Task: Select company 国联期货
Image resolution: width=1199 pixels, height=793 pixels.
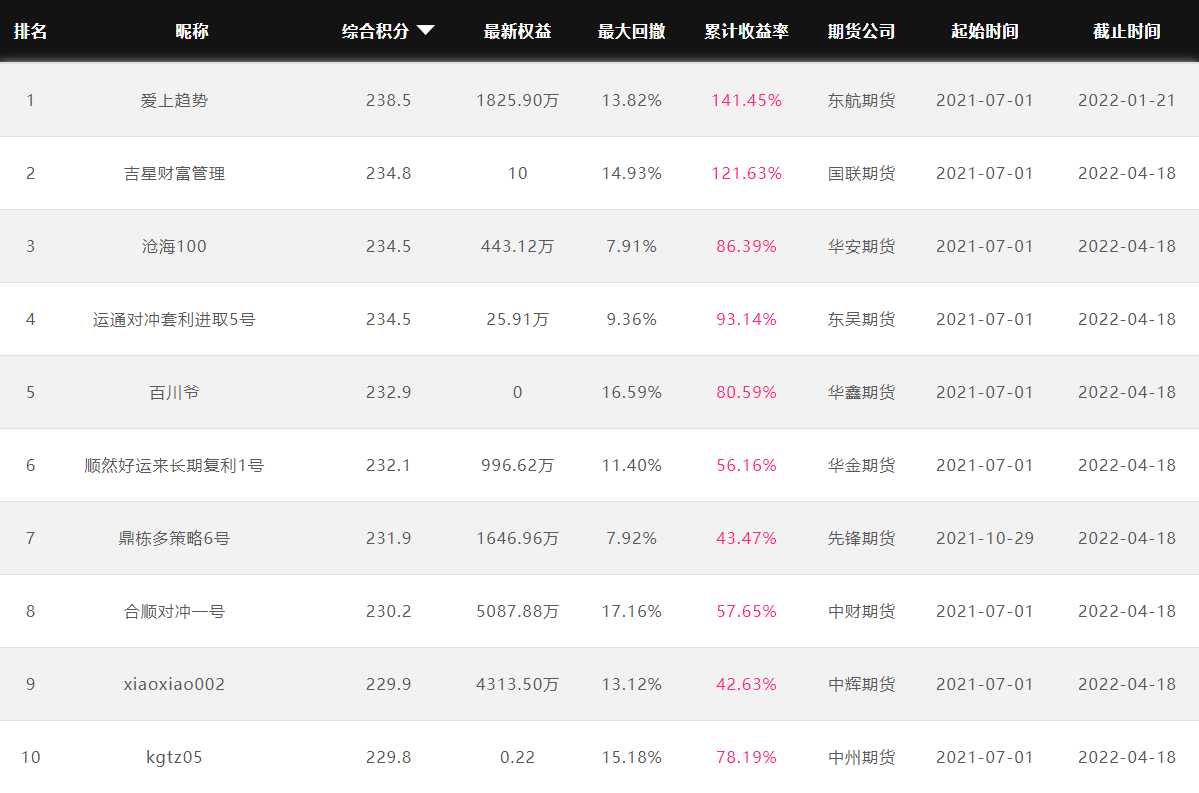Action: [862, 174]
